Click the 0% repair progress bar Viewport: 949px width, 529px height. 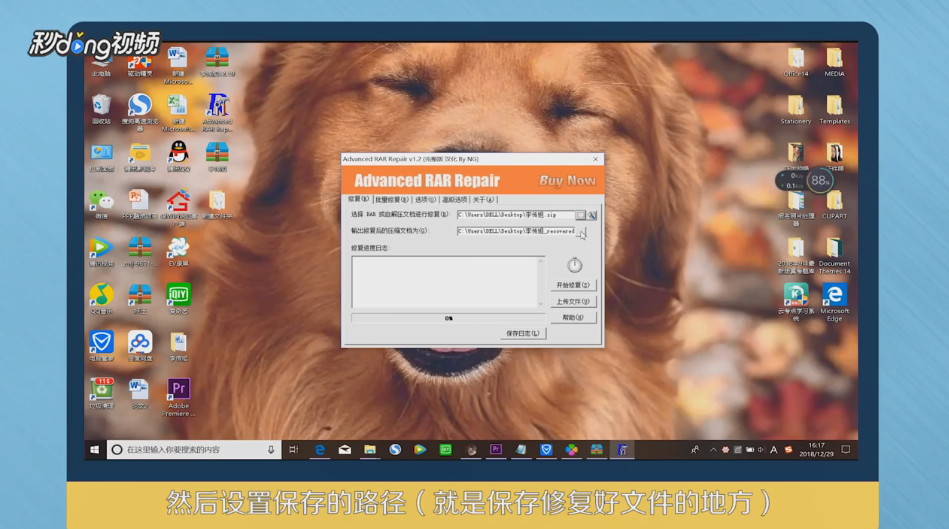(x=448, y=318)
